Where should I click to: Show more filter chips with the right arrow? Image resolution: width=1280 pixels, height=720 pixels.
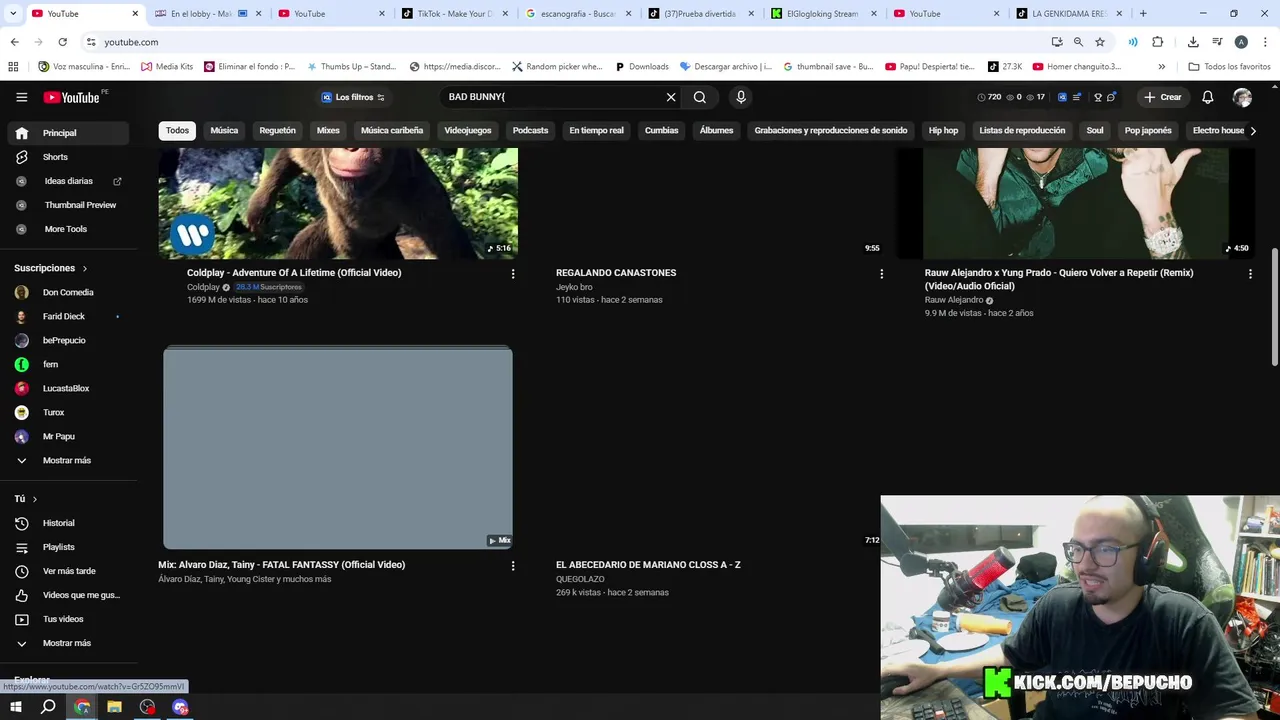[x=1253, y=131]
